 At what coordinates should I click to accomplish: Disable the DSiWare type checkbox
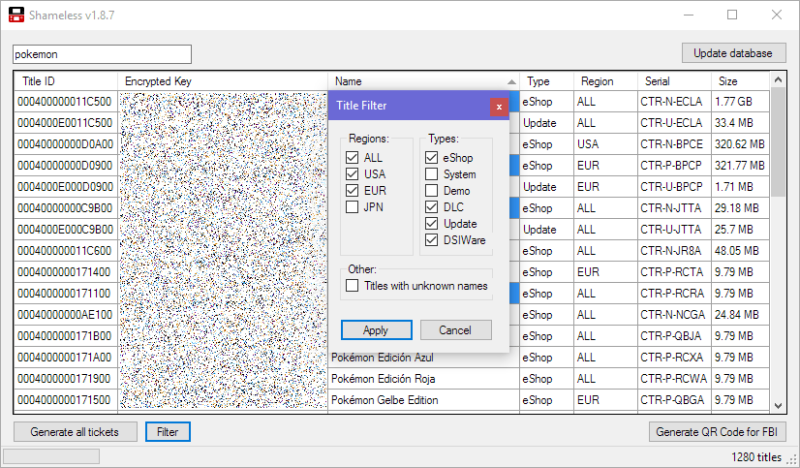click(432, 240)
